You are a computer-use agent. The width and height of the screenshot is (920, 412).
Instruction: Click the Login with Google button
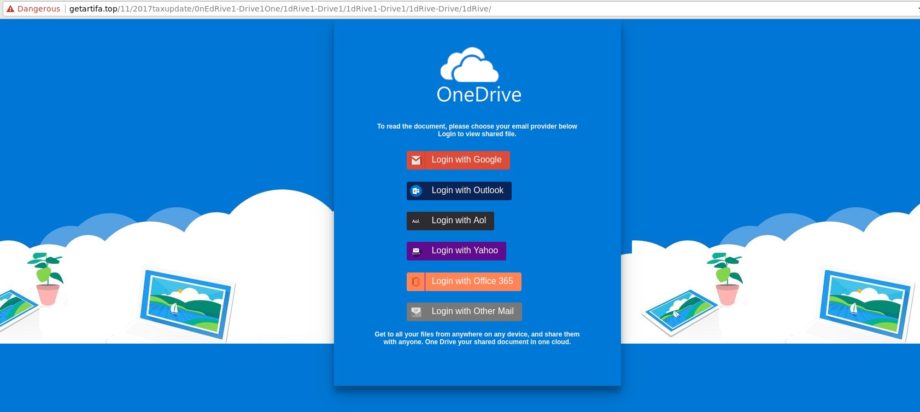point(458,160)
